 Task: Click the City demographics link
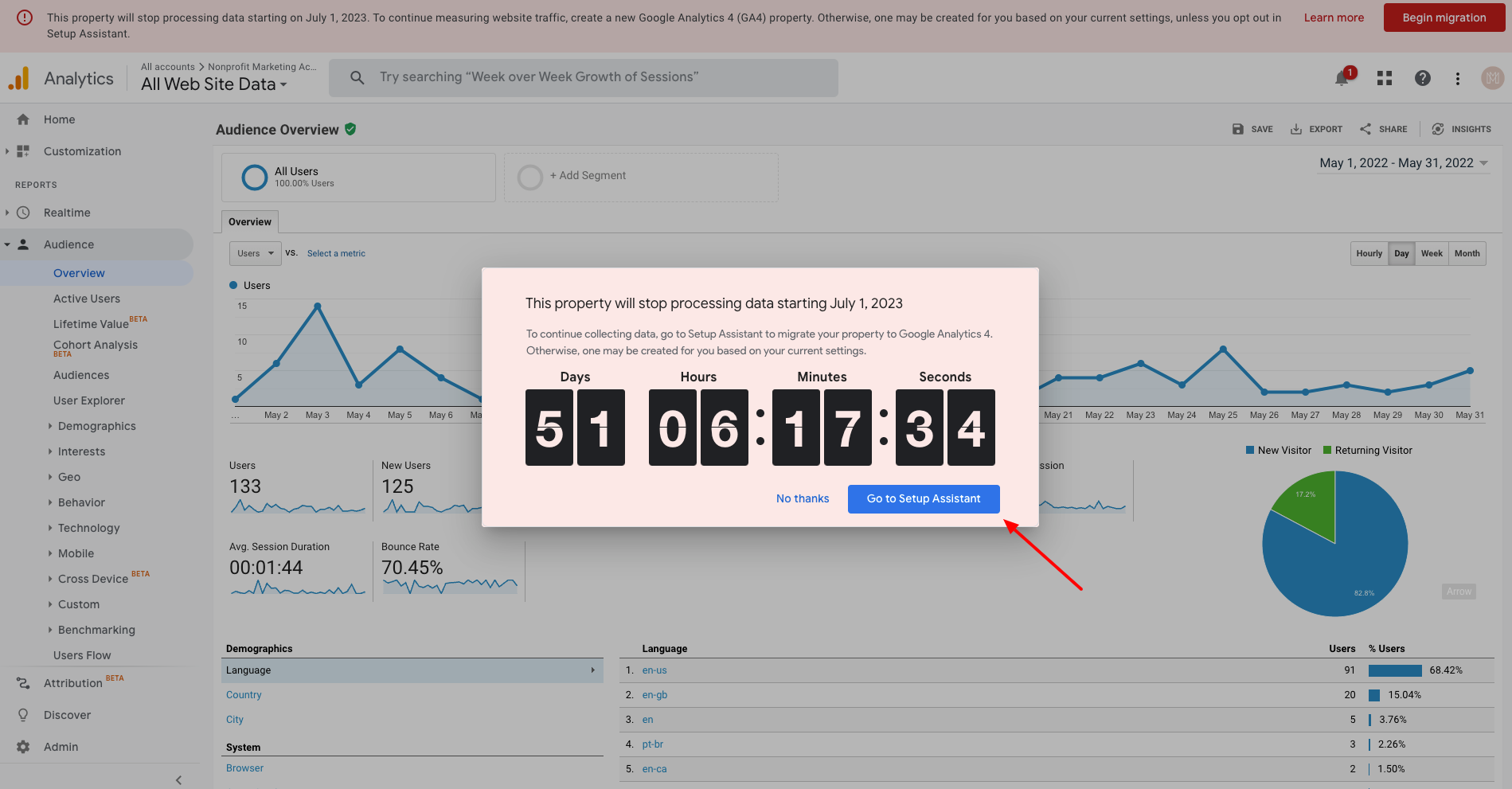pos(235,720)
